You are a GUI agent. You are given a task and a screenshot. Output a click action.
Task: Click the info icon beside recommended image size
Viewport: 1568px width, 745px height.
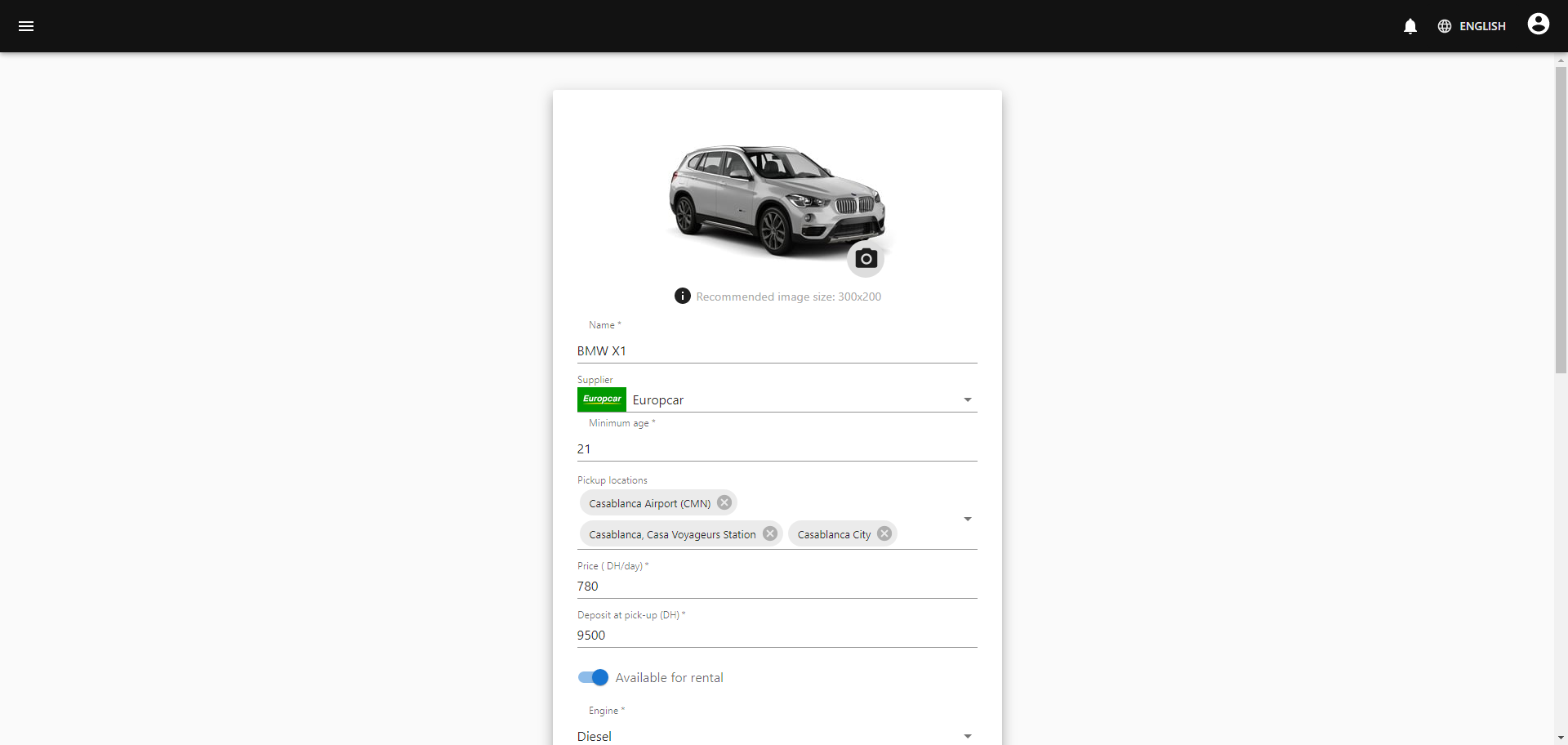click(x=683, y=296)
